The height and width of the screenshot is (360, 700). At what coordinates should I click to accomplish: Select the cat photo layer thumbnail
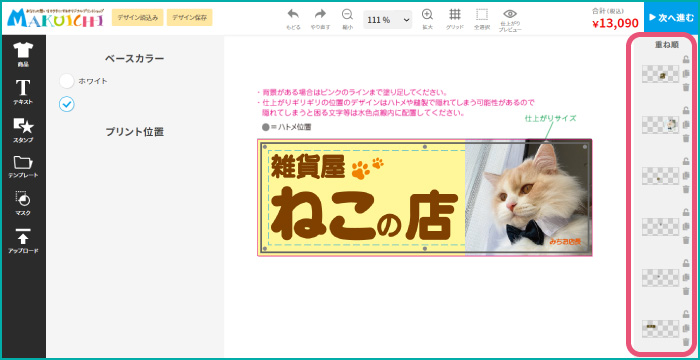tap(660, 125)
